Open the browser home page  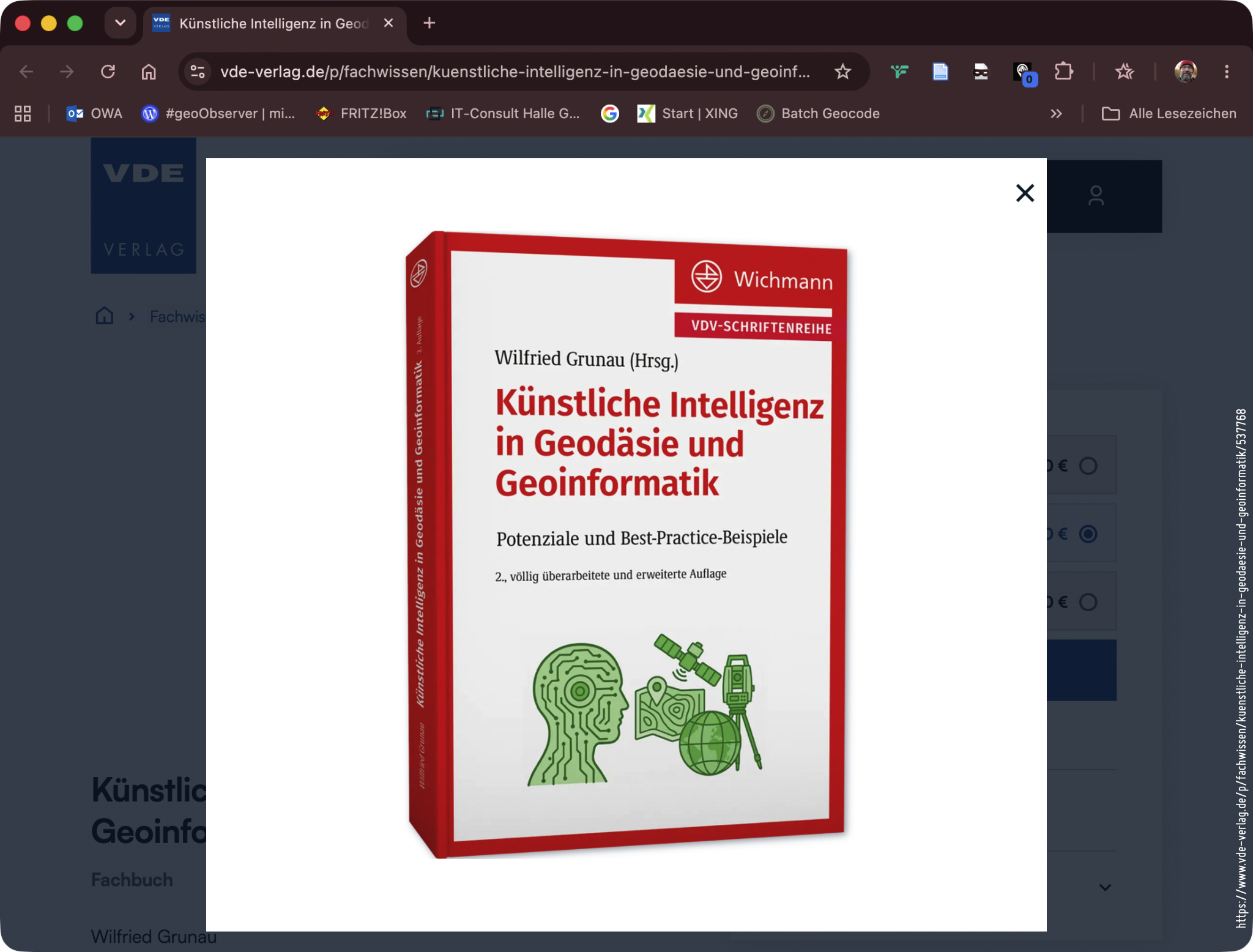click(x=149, y=72)
